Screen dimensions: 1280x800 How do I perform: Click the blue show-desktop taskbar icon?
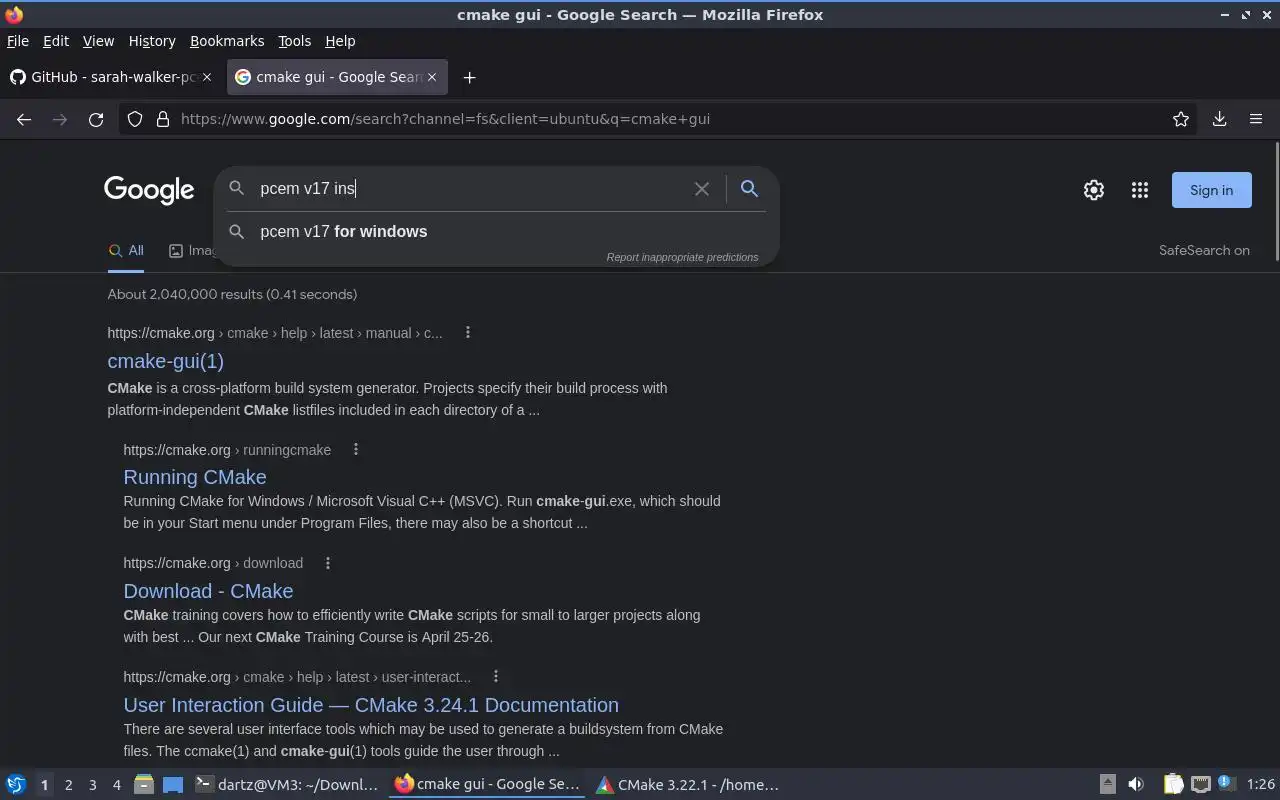[x=173, y=785]
